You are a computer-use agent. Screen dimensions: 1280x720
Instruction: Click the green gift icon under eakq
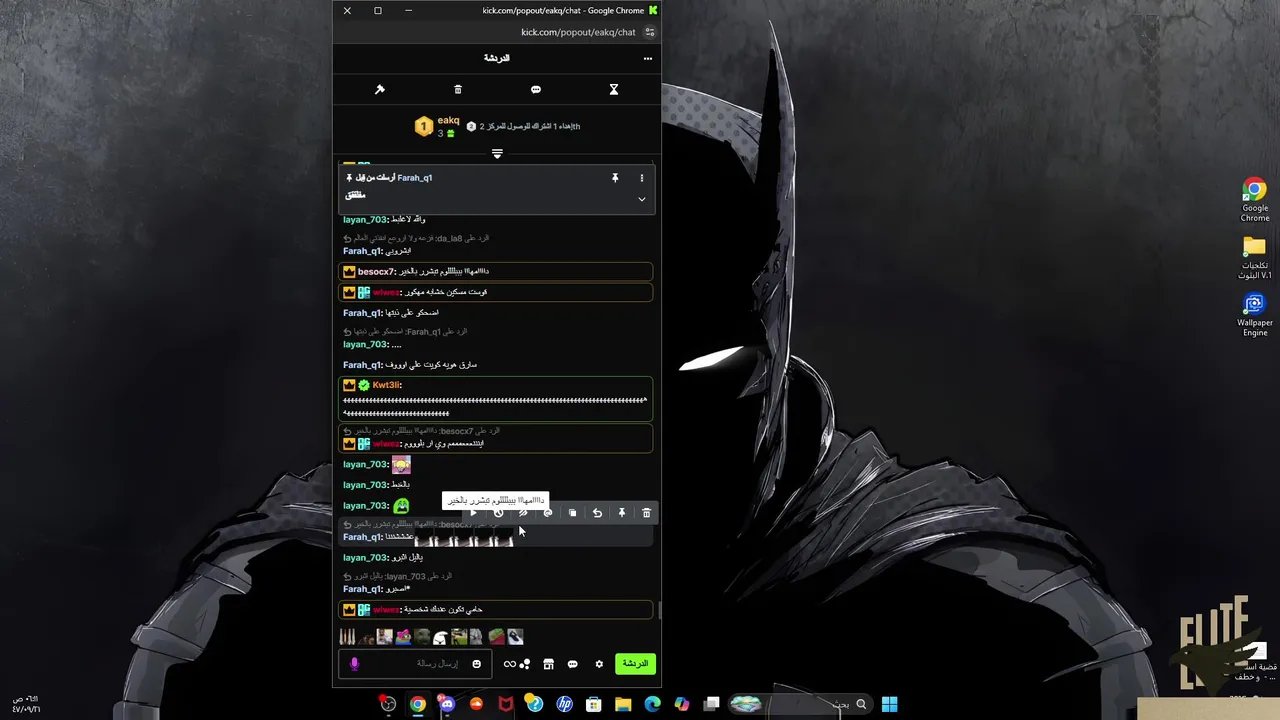(x=451, y=133)
